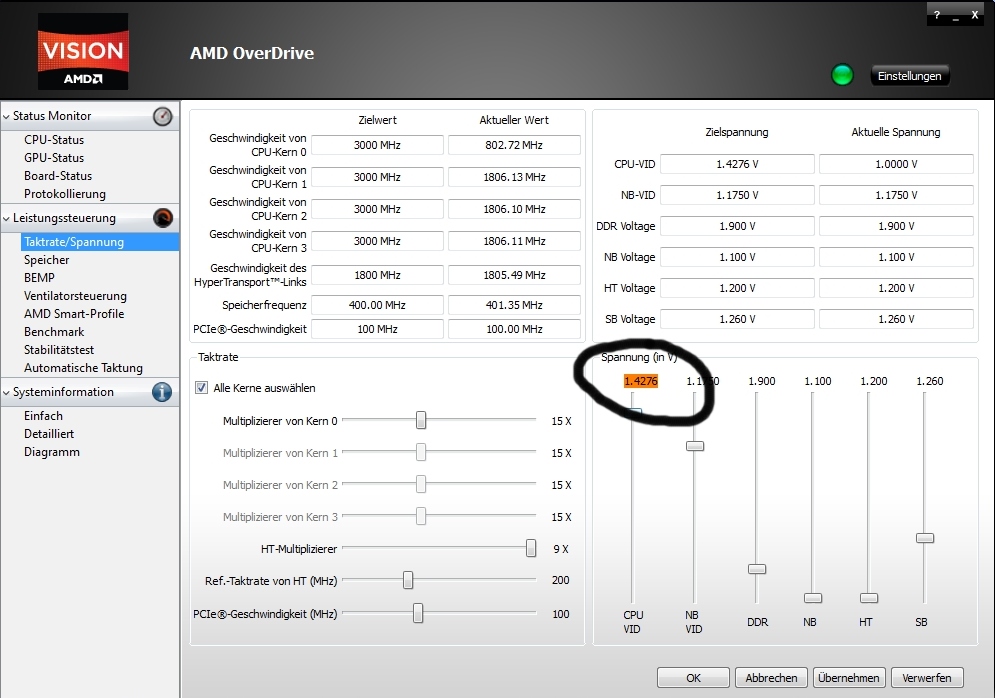Click the help question mark icon

(937, 15)
